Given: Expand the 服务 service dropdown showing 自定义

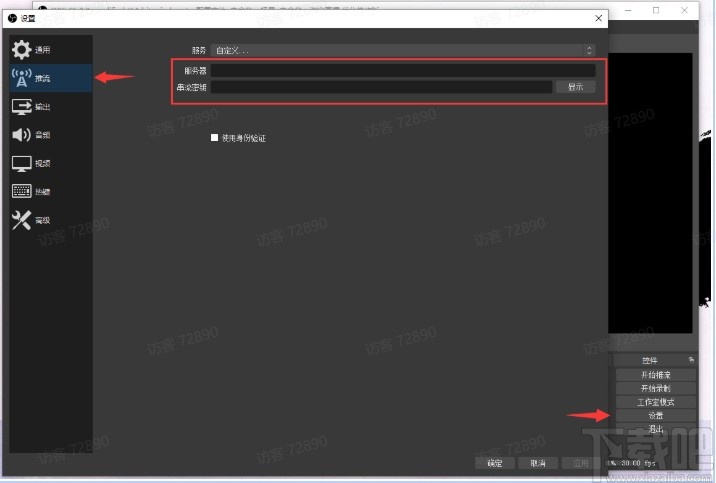Looking at the screenshot, I should click(403, 50).
